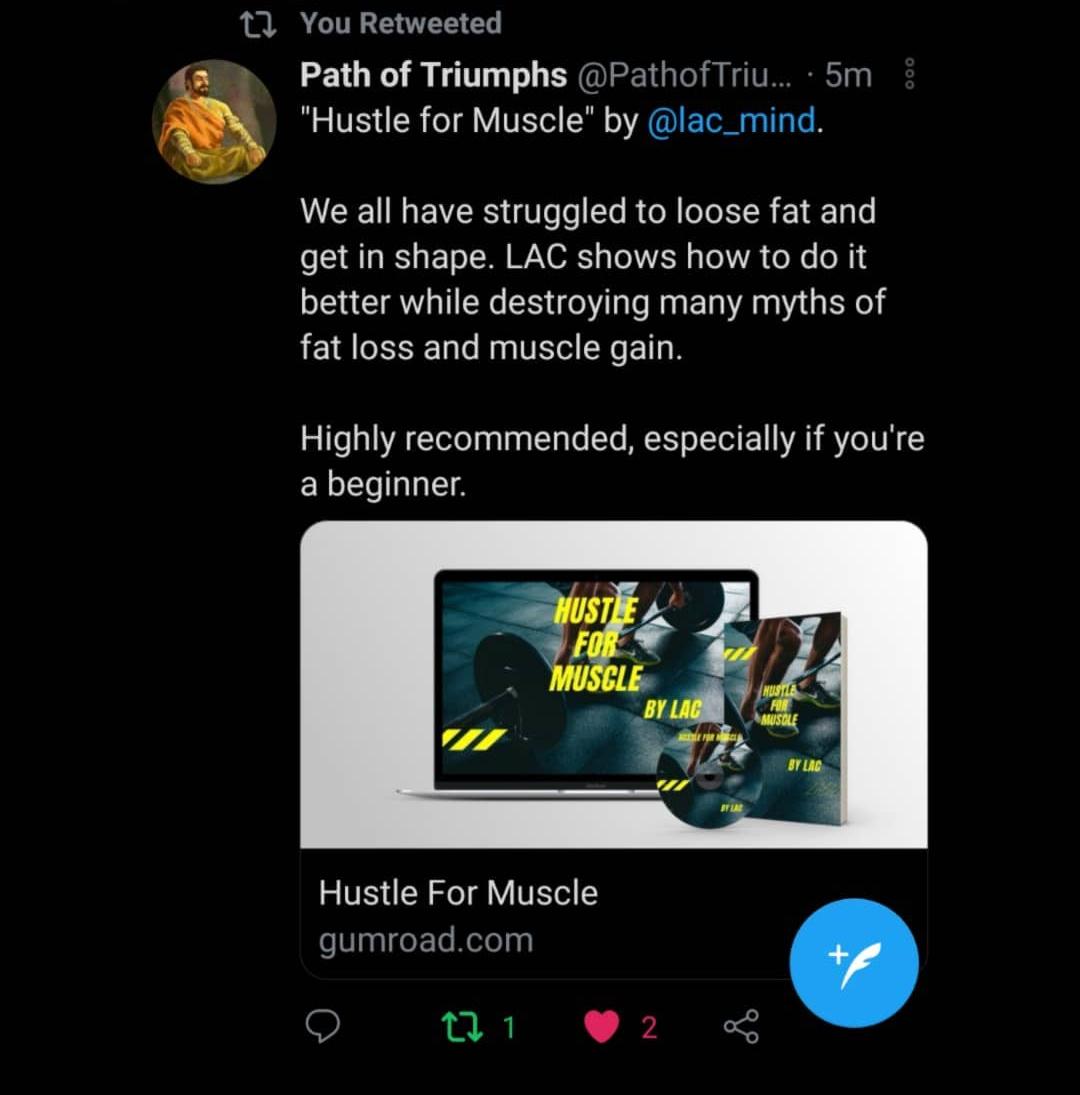Open the @PathofTriu... handle
This screenshot has height=1095, width=1080.
[x=684, y=75]
